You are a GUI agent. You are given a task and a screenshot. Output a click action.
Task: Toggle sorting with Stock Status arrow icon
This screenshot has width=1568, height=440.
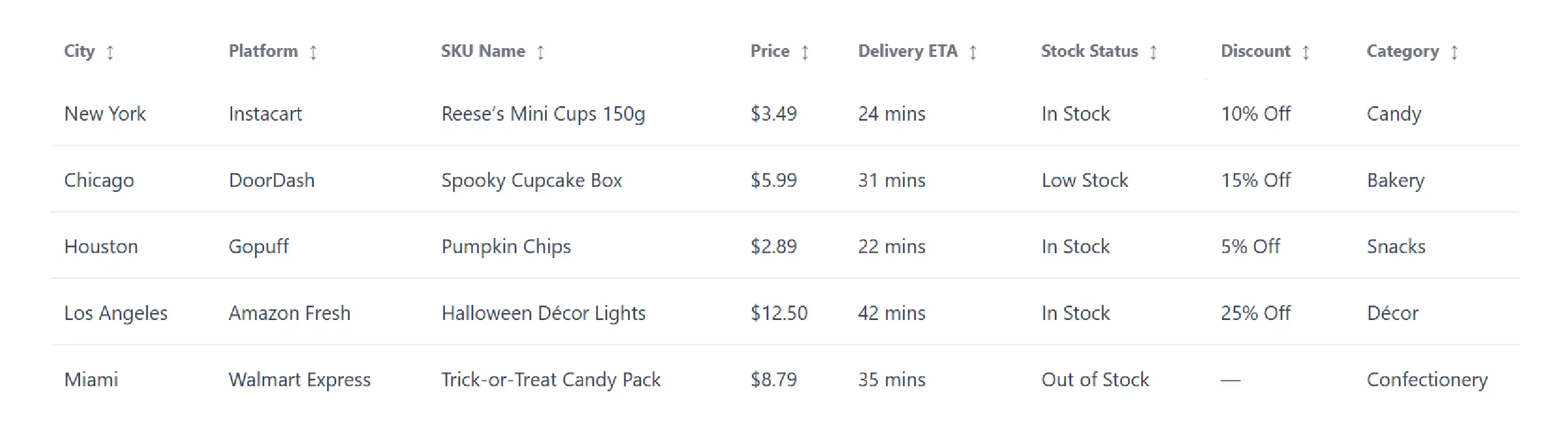pyautogui.click(x=1153, y=52)
